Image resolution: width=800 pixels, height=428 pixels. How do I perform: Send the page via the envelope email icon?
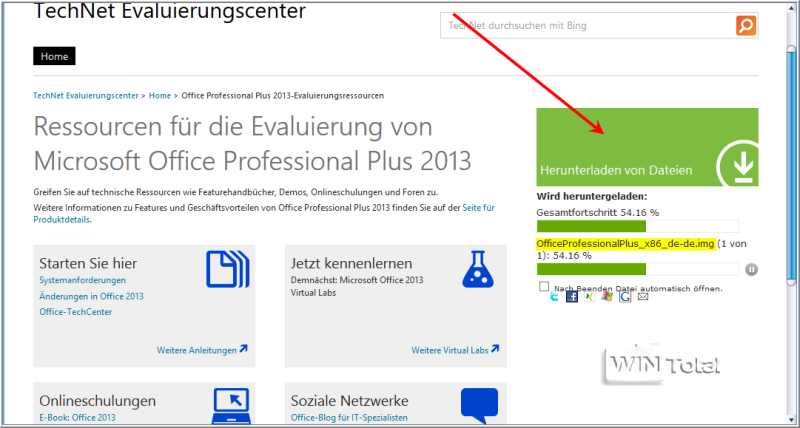[643, 296]
